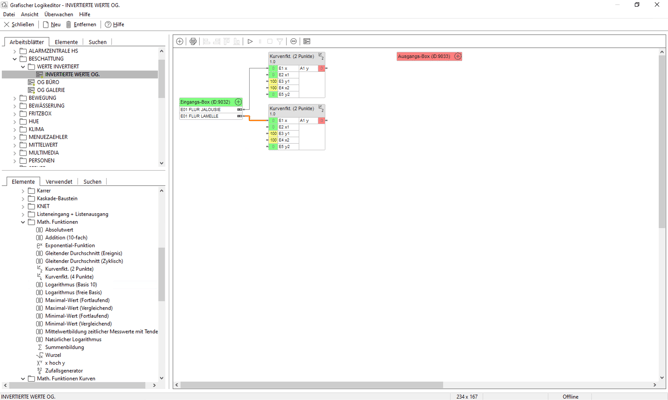Select the MULTIMEDIA folder
This screenshot has width=668, height=400.
[x=43, y=153]
